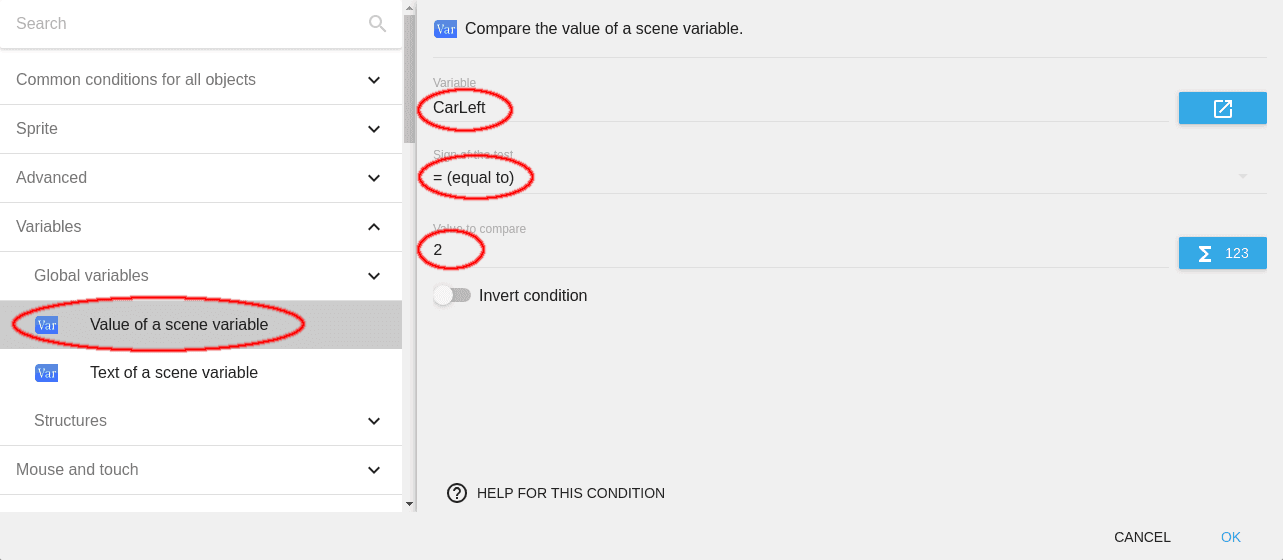Expand Common conditions for all objects
1283x560 pixels.
click(x=374, y=80)
